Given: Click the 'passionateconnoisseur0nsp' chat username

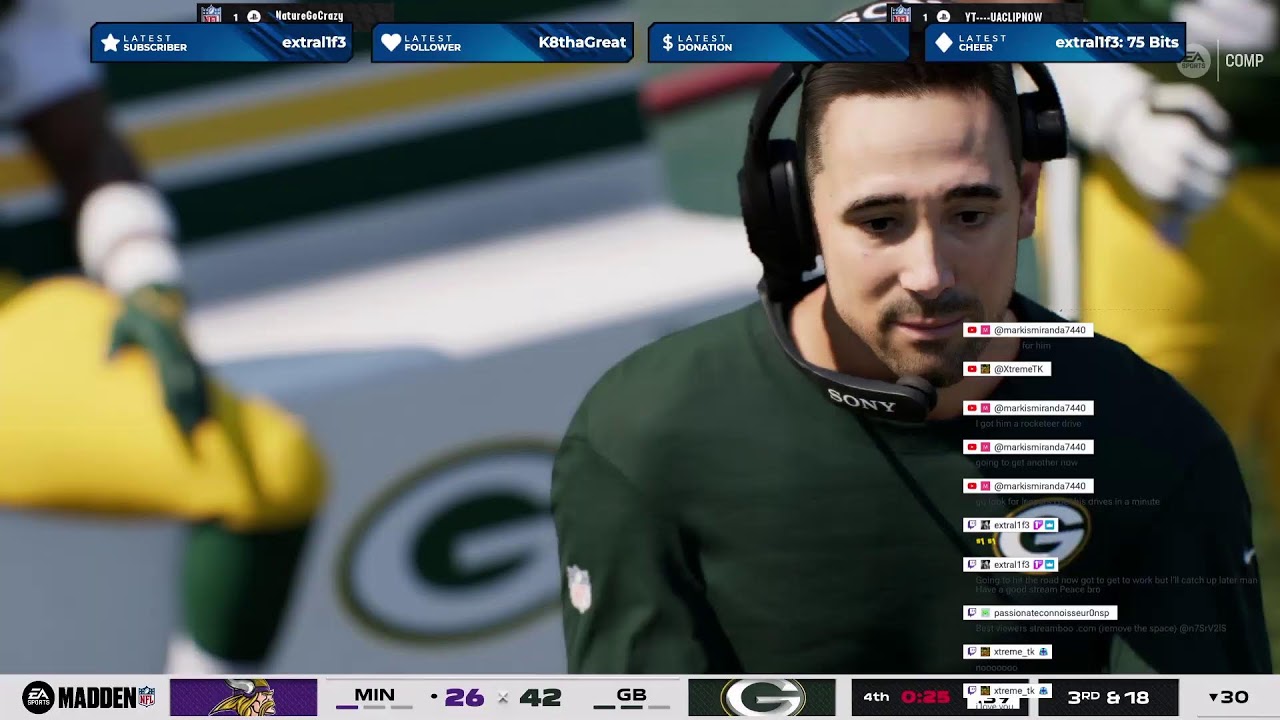Looking at the screenshot, I should [1052, 613].
